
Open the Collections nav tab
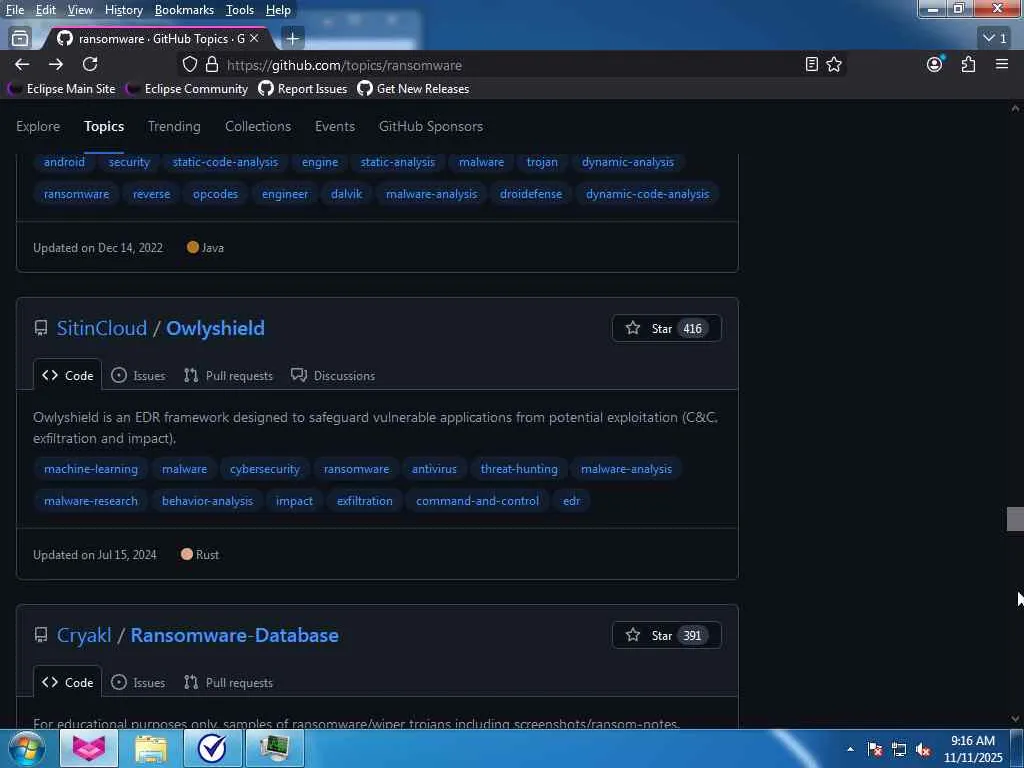(x=258, y=126)
